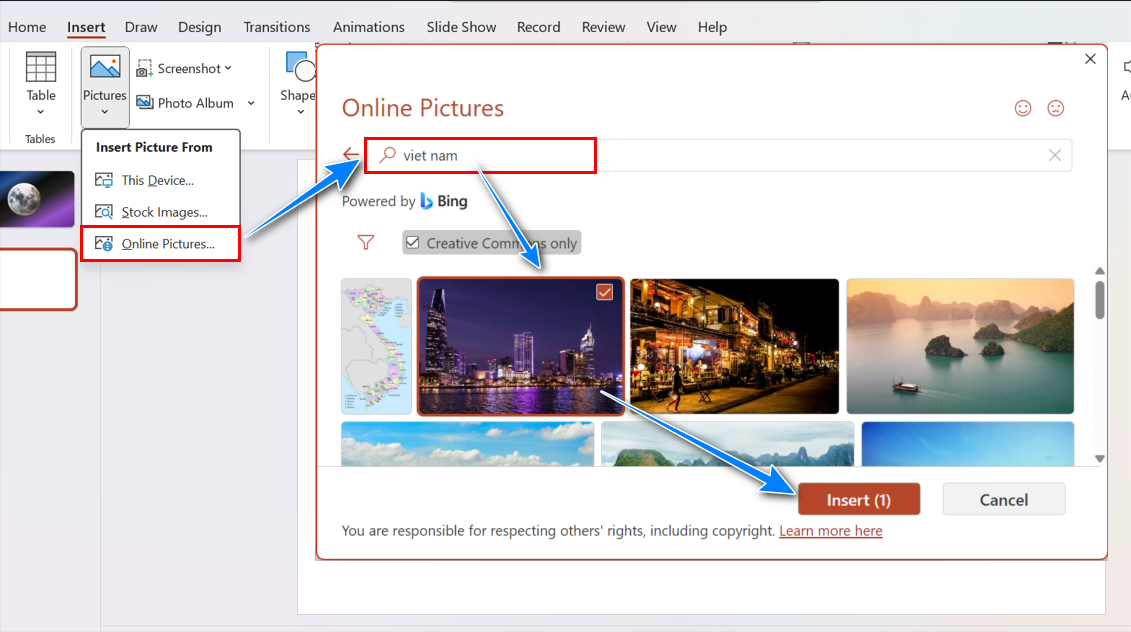Expand the Photo Album dropdown arrow
1131x632 pixels.
coord(251,103)
